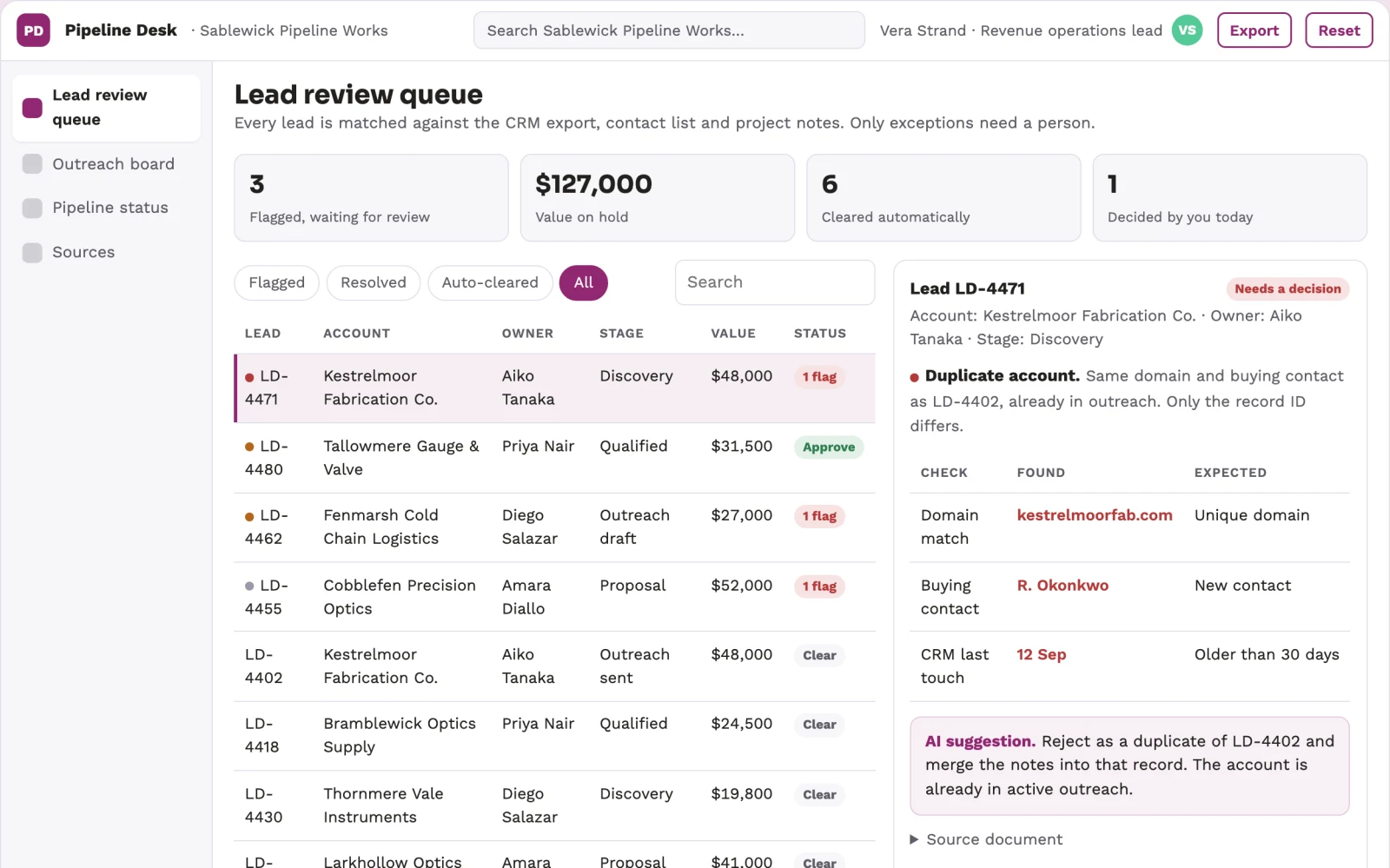Viewport: 1390px width, 868px height.
Task: Click the Sources sidebar icon
Action: 32,252
